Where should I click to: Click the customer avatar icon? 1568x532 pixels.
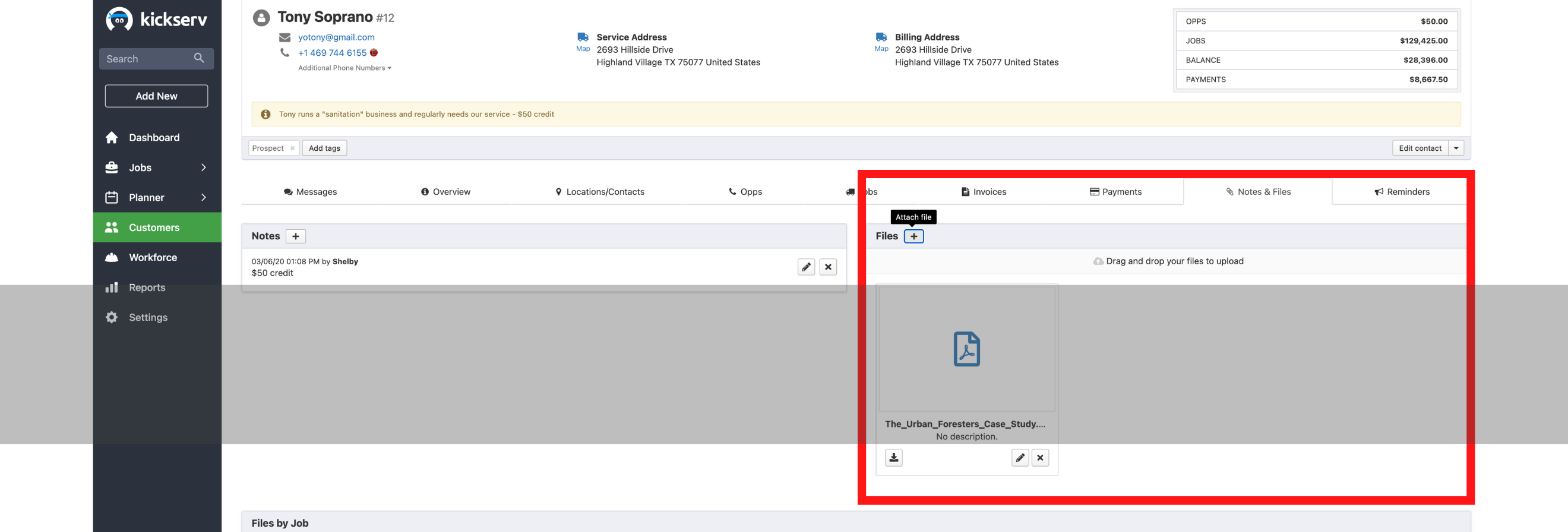[261, 18]
